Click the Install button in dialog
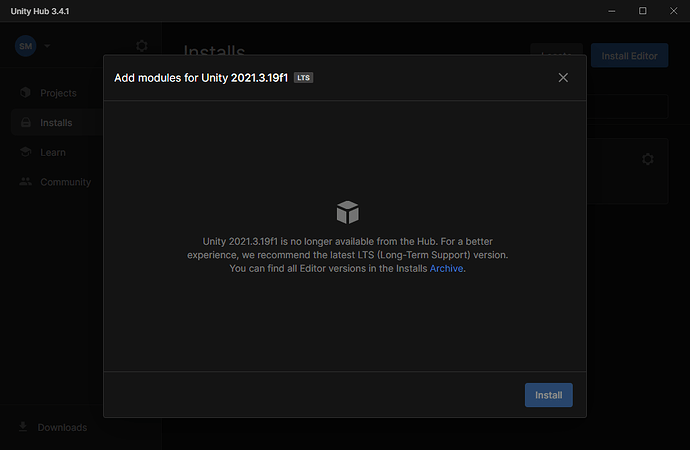 (548, 395)
